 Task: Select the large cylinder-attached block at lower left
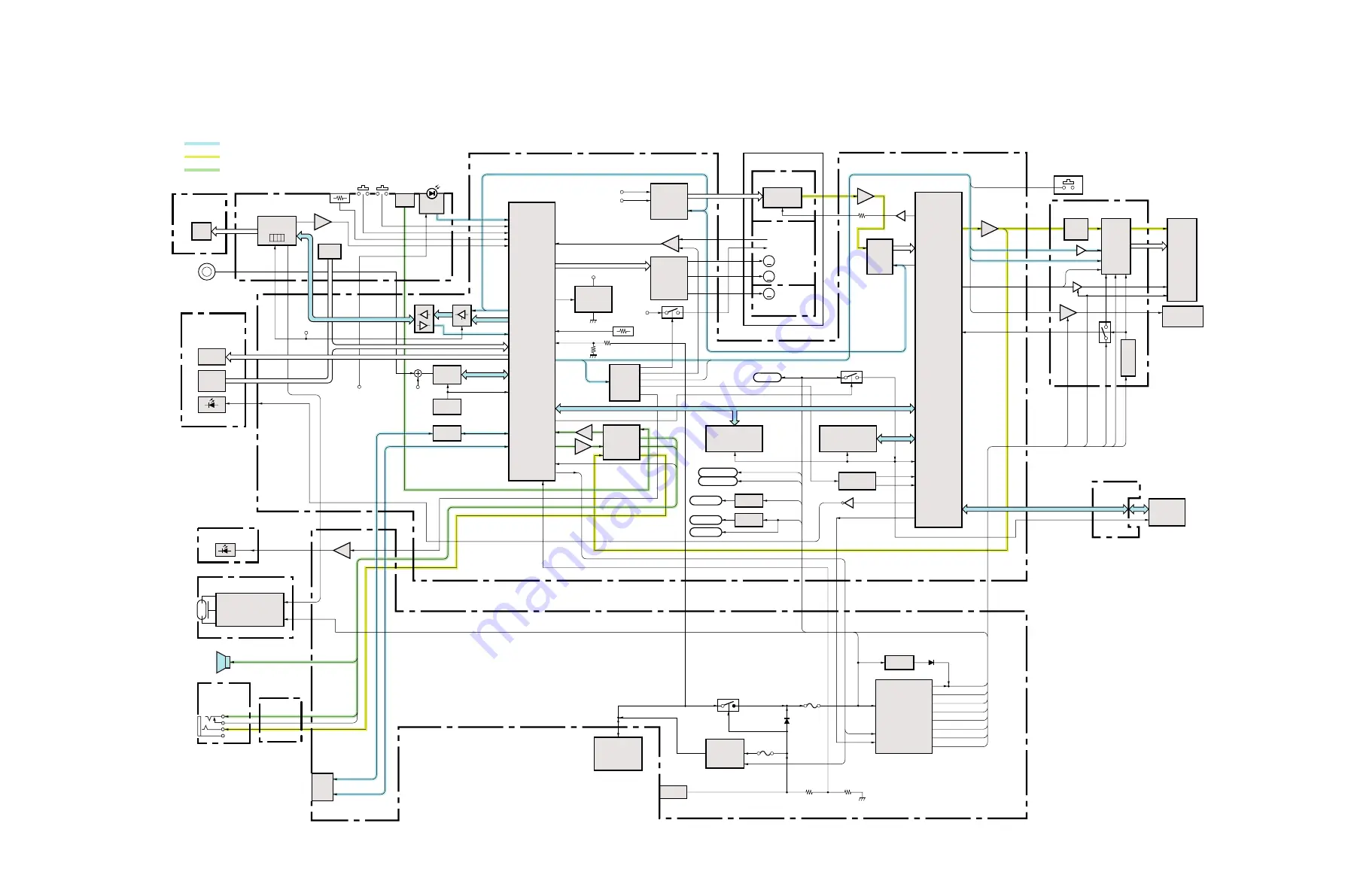point(250,609)
